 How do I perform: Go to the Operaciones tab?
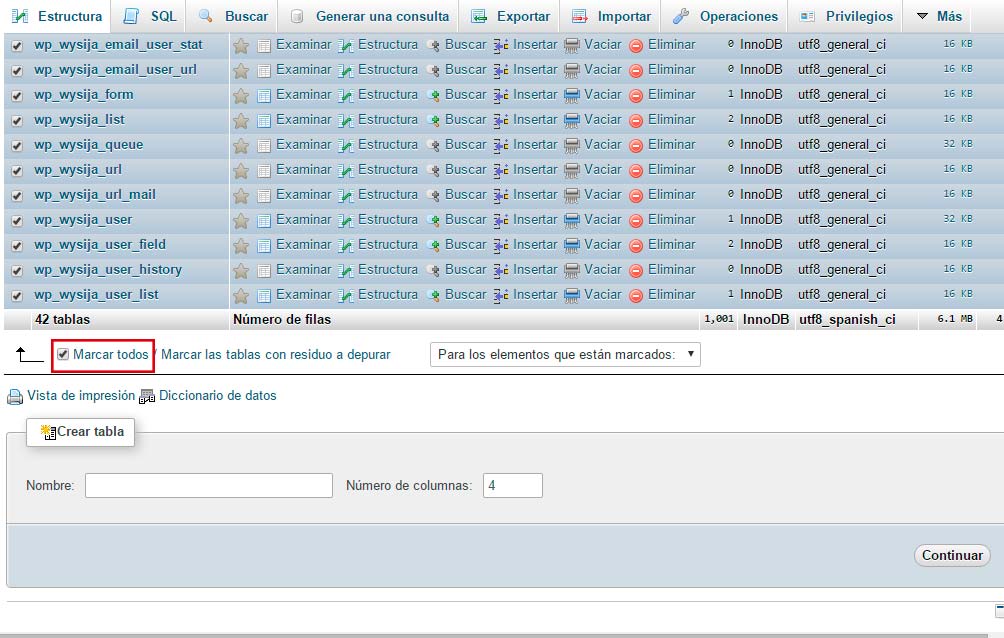click(726, 16)
